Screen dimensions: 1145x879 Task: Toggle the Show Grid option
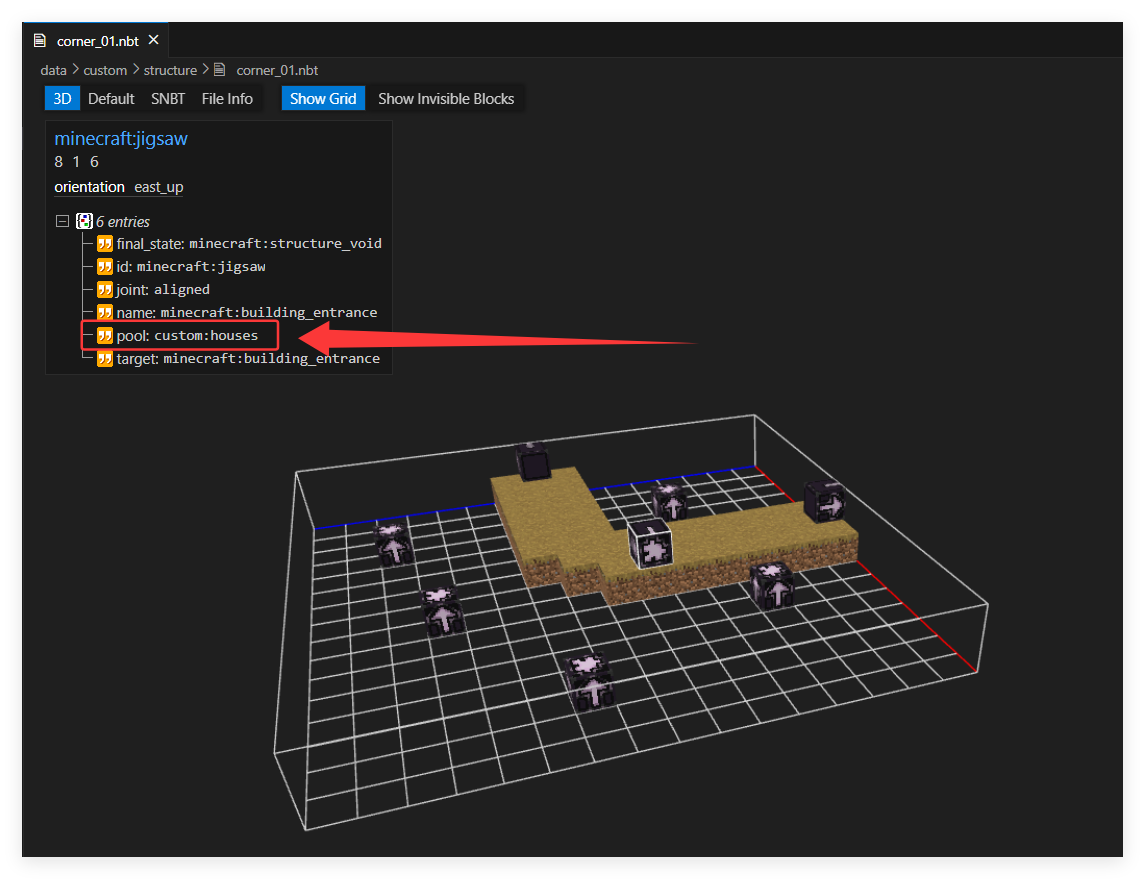click(x=323, y=99)
